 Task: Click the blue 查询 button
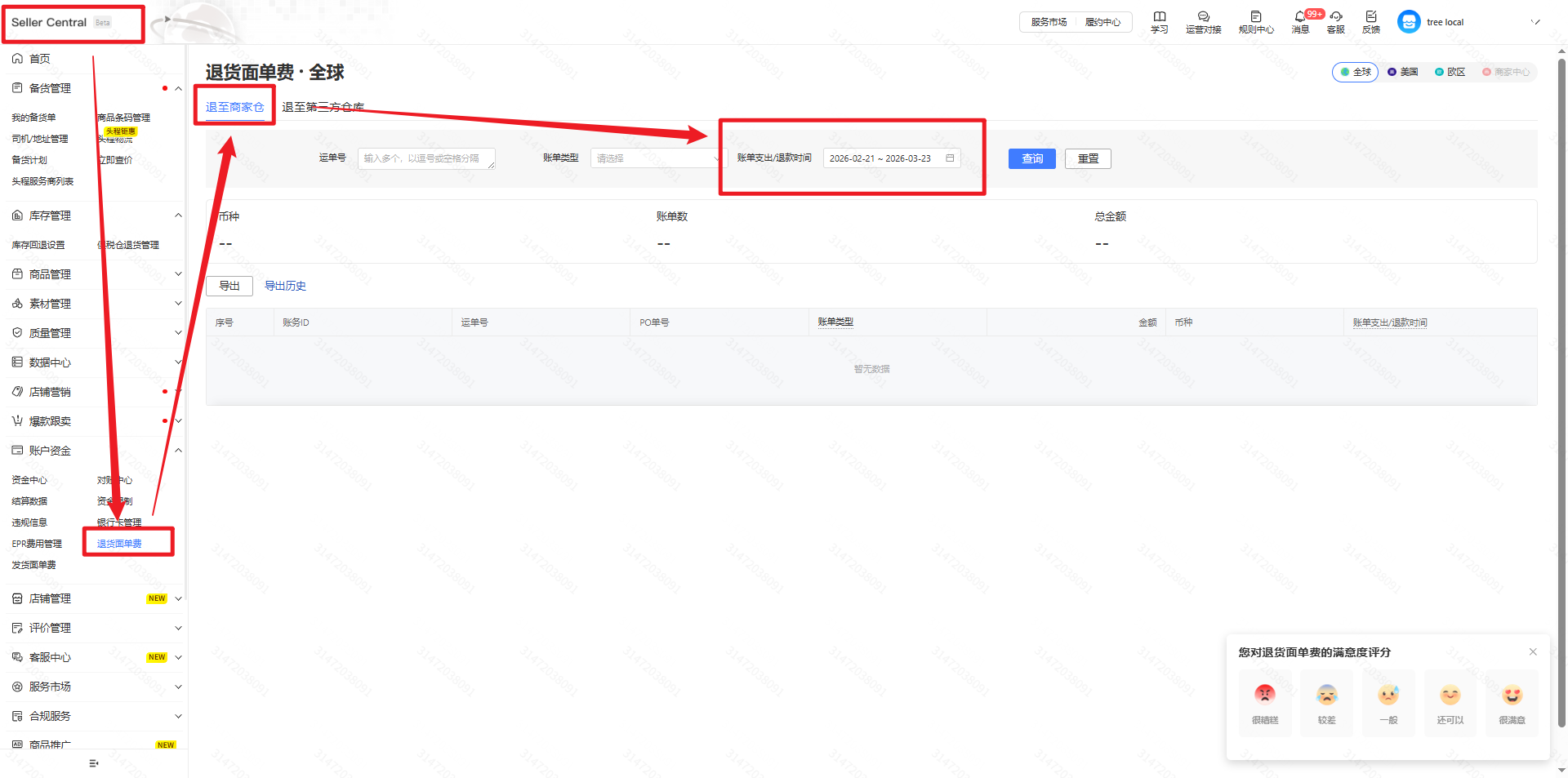[1031, 158]
